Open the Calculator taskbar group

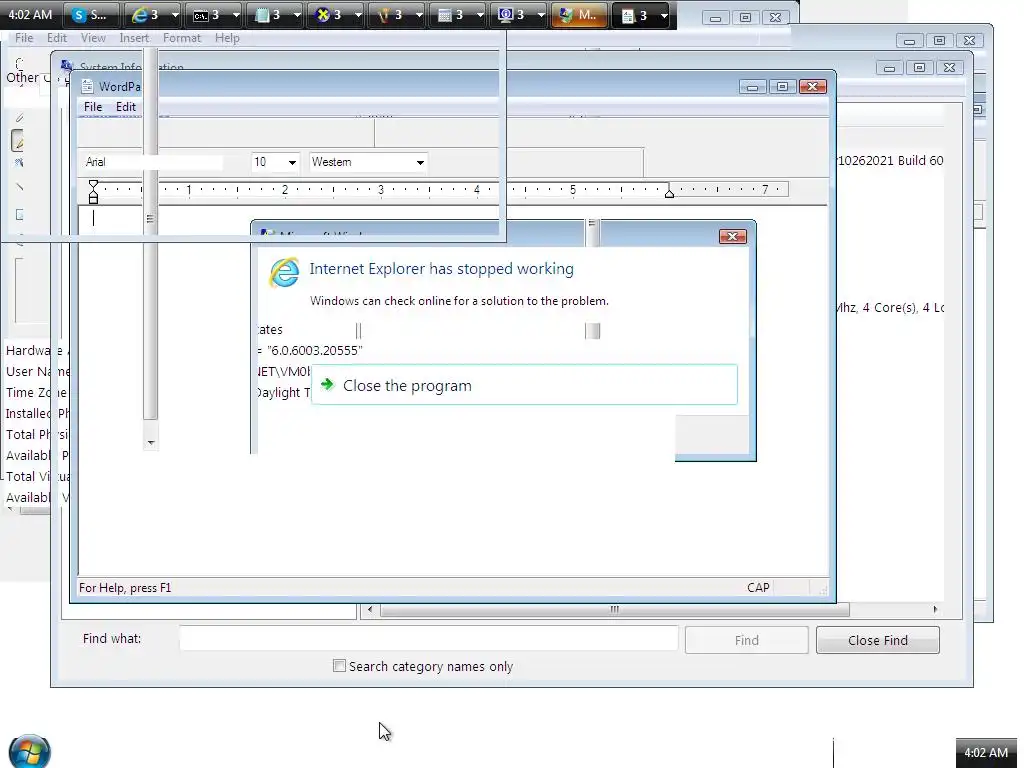pyautogui.click(x=457, y=15)
